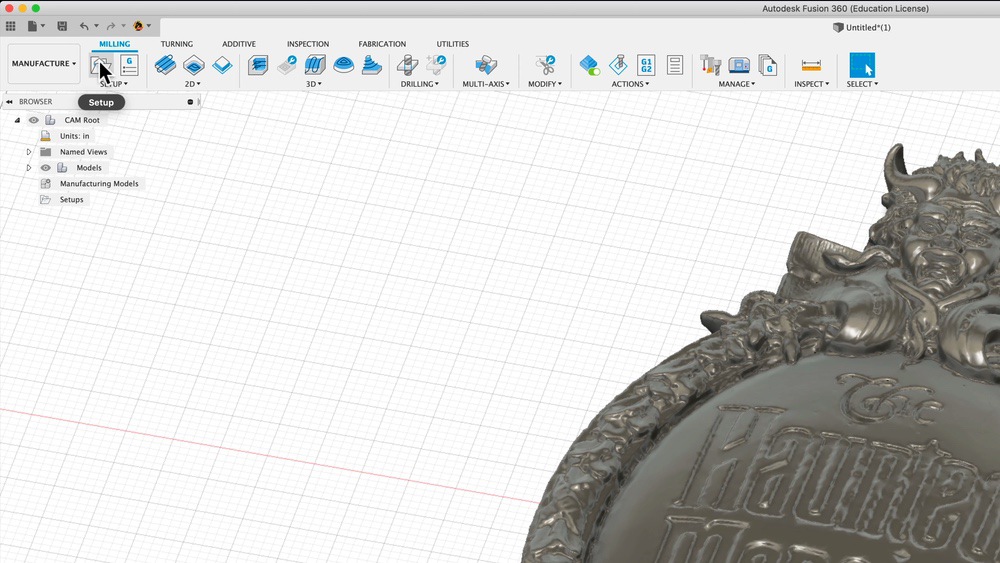Open the SETUP group dropdown
1000x563 pixels.
(114, 84)
